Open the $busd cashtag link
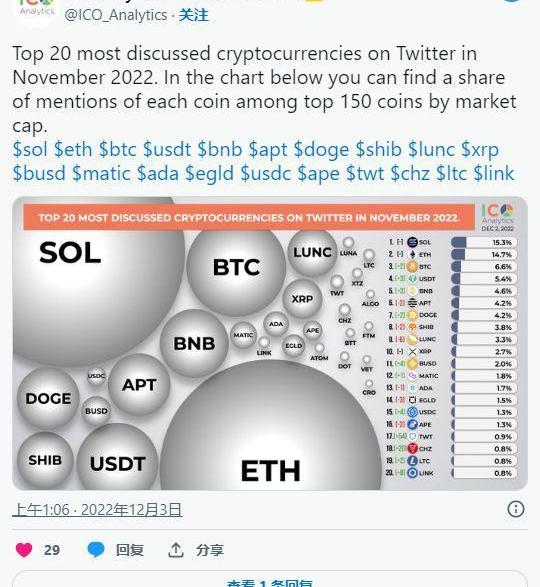This screenshot has width=540, height=587. [39, 173]
